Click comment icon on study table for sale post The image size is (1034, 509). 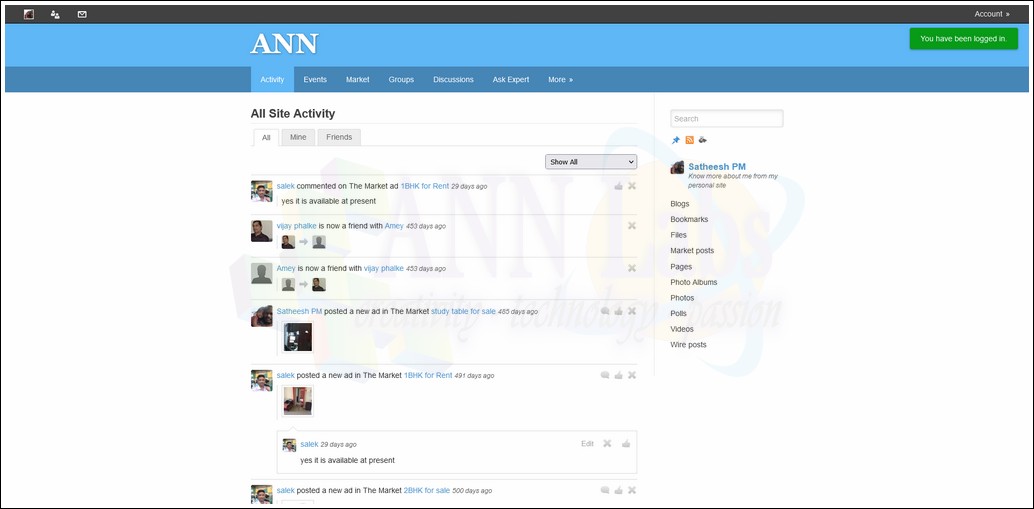coord(605,311)
